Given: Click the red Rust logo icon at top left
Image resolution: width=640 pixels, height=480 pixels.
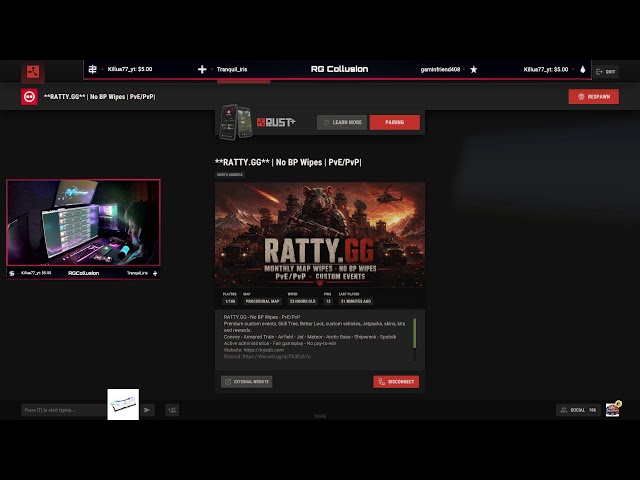Looking at the screenshot, I should (33, 72).
